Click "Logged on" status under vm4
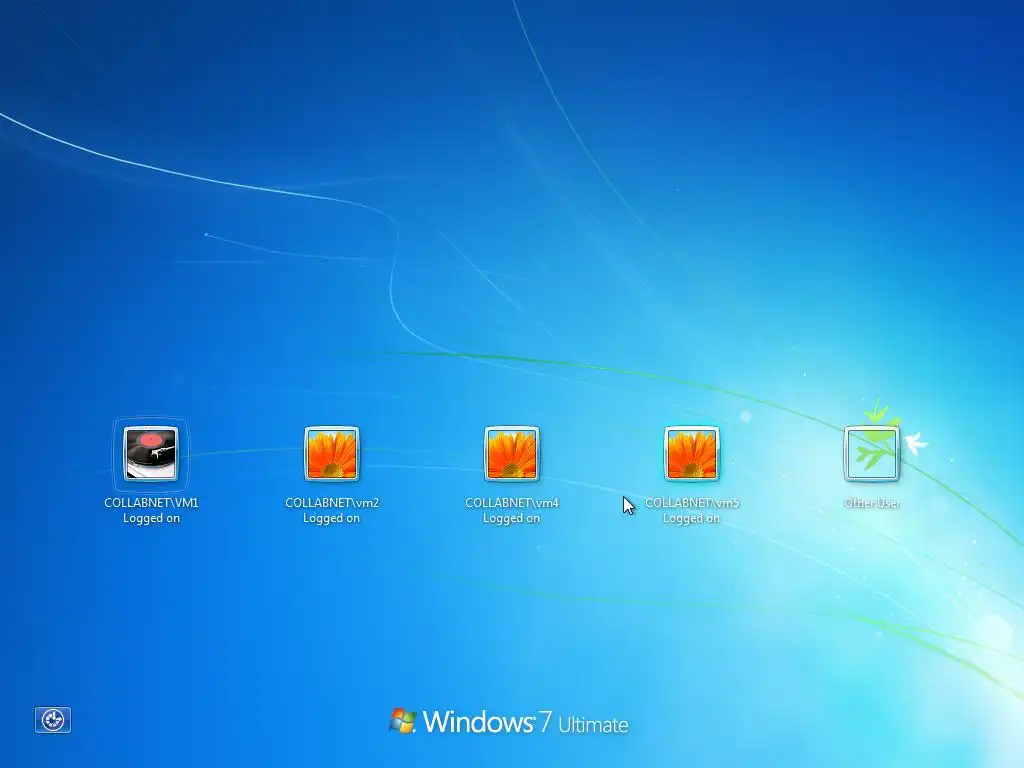Screen dimensions: 1024x768 point(511,519)
